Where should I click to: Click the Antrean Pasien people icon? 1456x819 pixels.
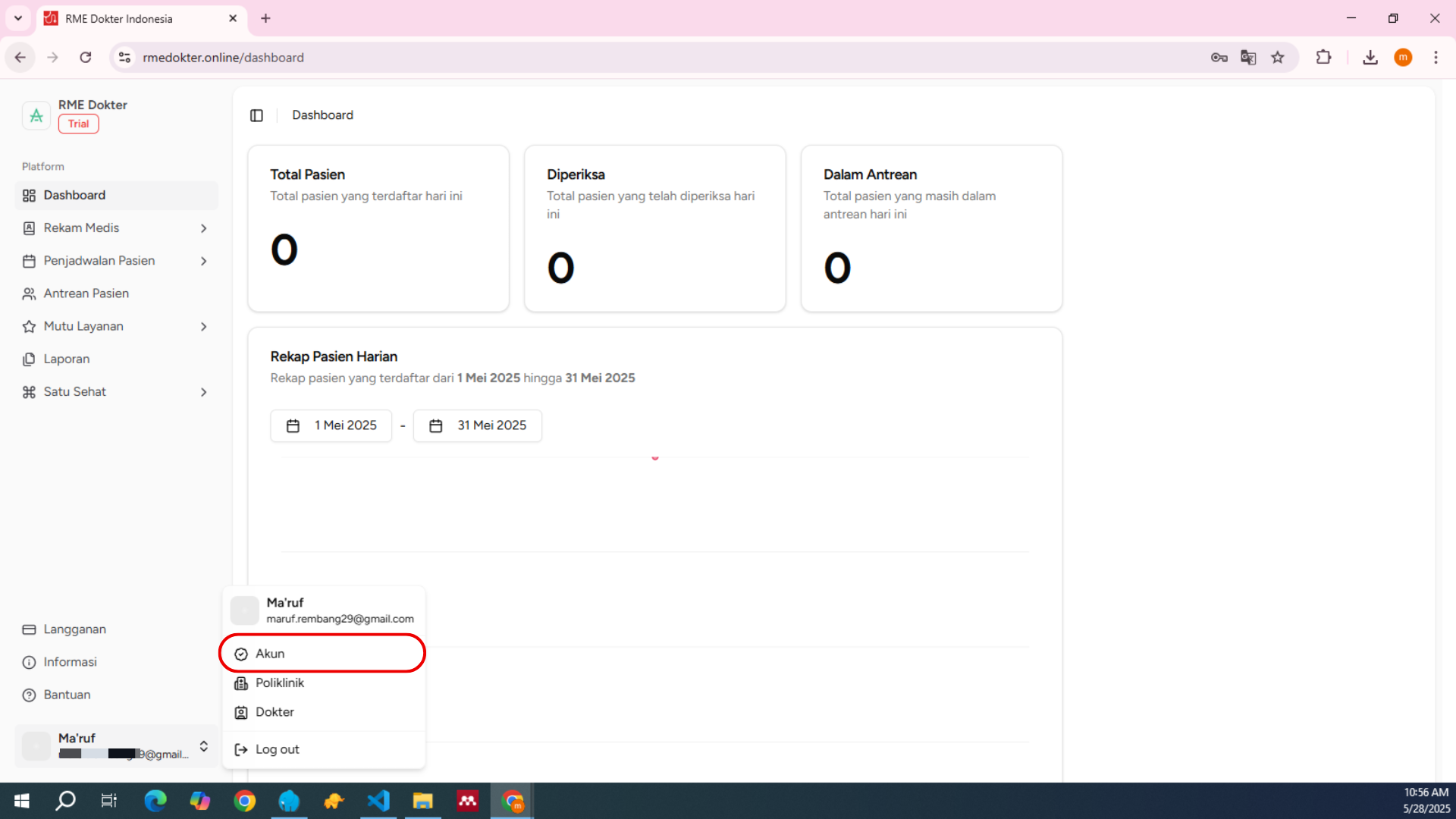coord(29,293)
